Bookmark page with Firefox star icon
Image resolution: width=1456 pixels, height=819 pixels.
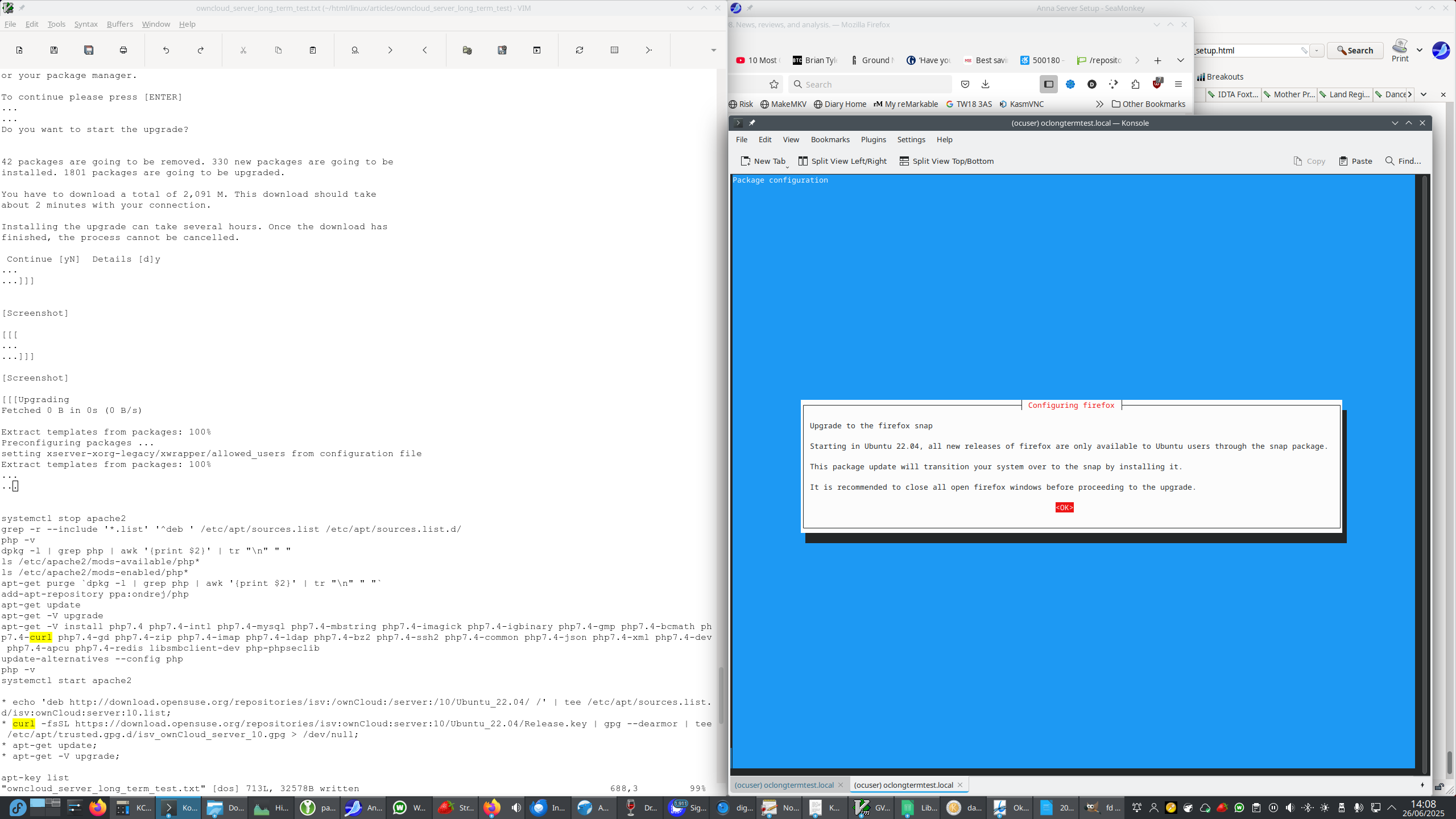coord(774,84)
